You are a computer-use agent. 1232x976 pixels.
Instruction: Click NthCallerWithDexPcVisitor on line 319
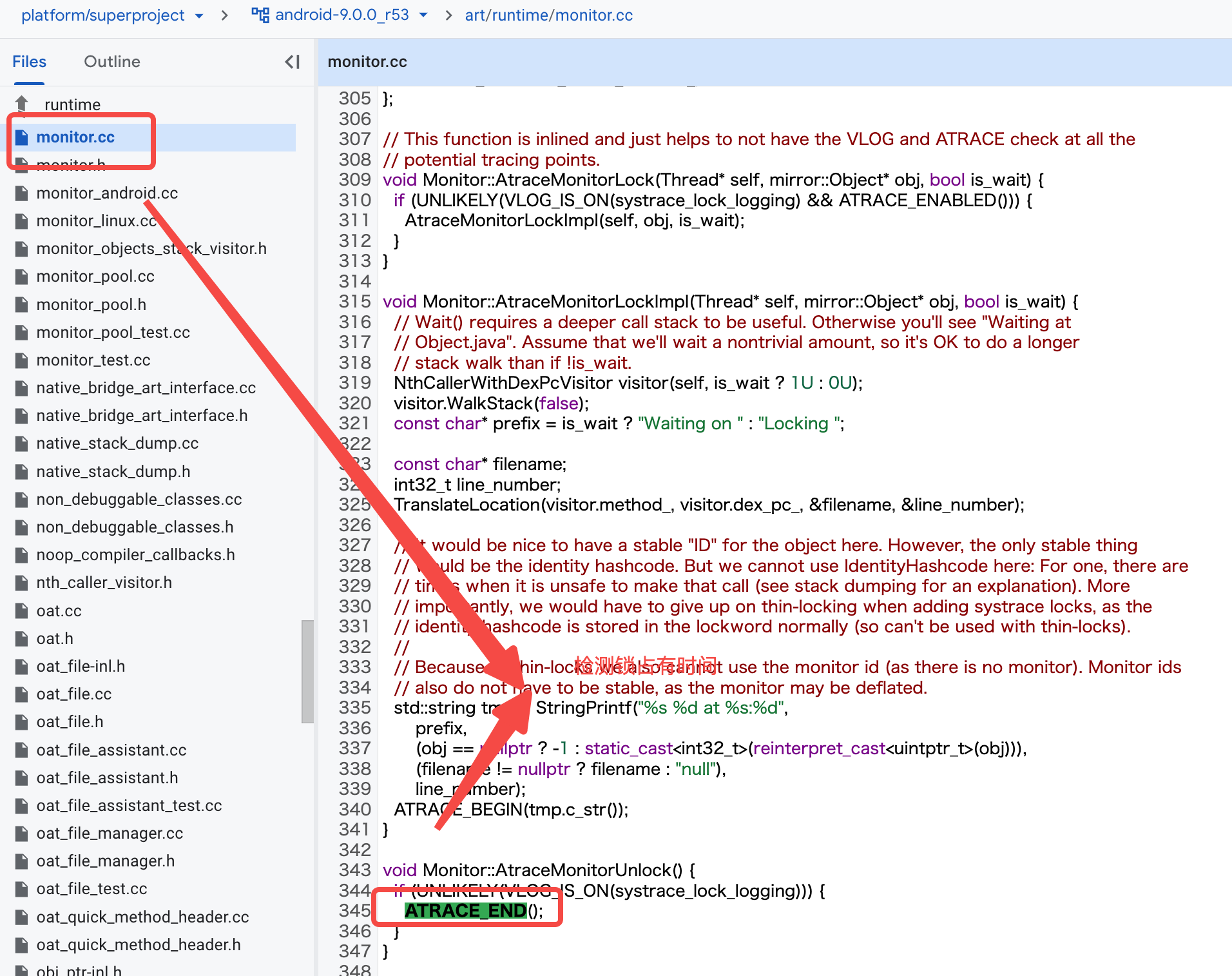503,383
